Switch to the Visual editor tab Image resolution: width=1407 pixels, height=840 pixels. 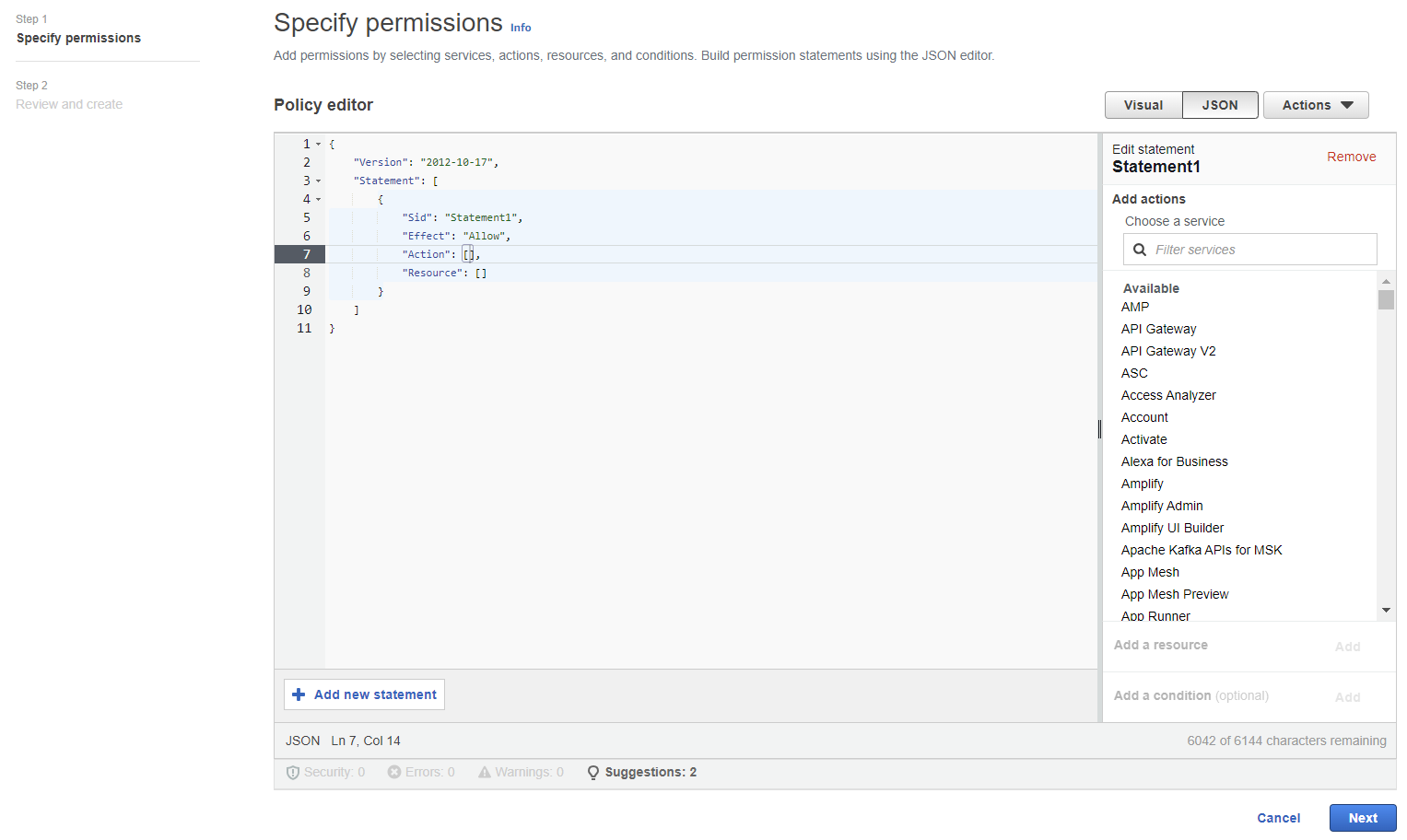(1143, 105)
